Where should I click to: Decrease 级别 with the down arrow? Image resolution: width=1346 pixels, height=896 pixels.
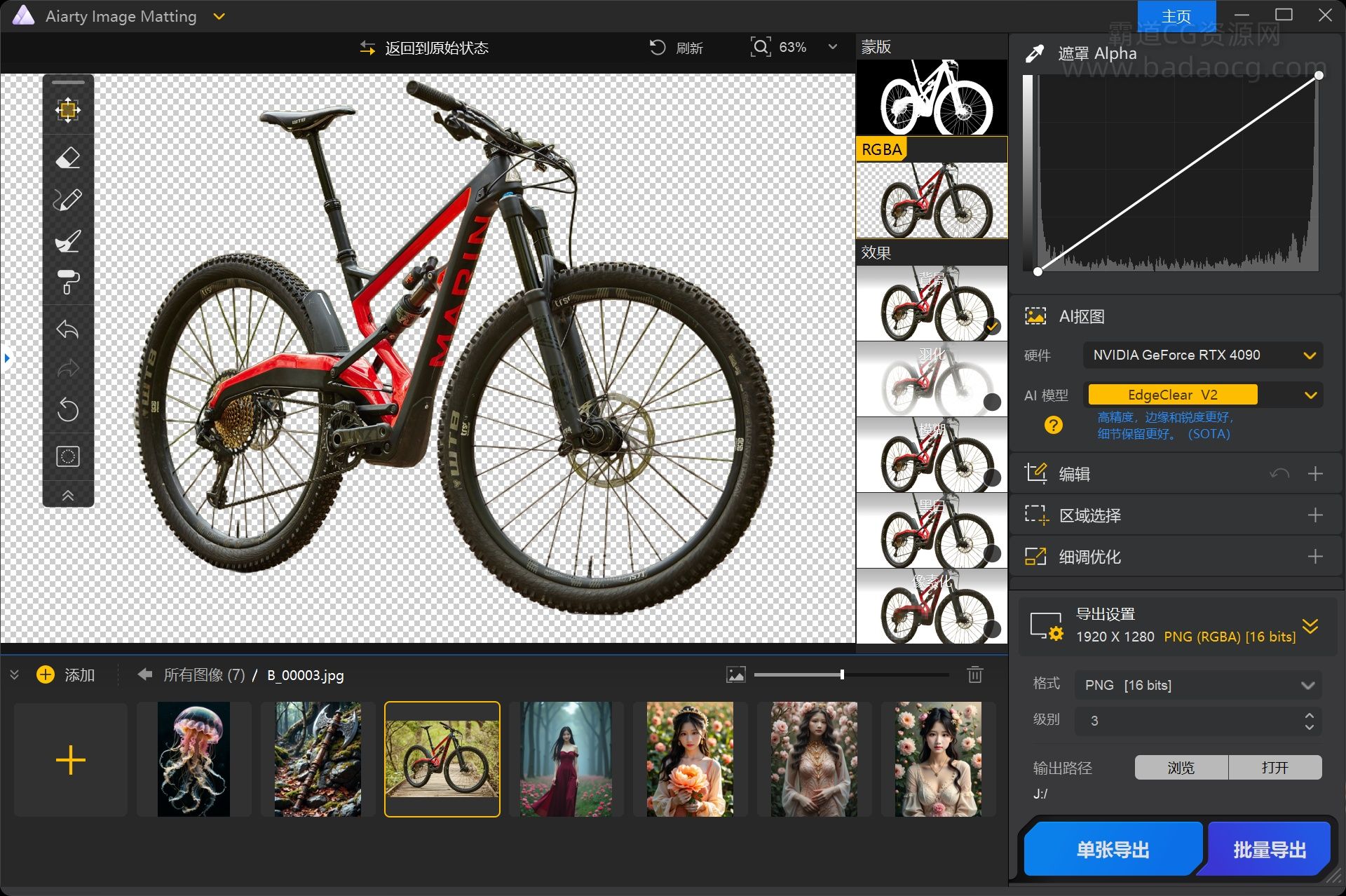coord(1310,727)
